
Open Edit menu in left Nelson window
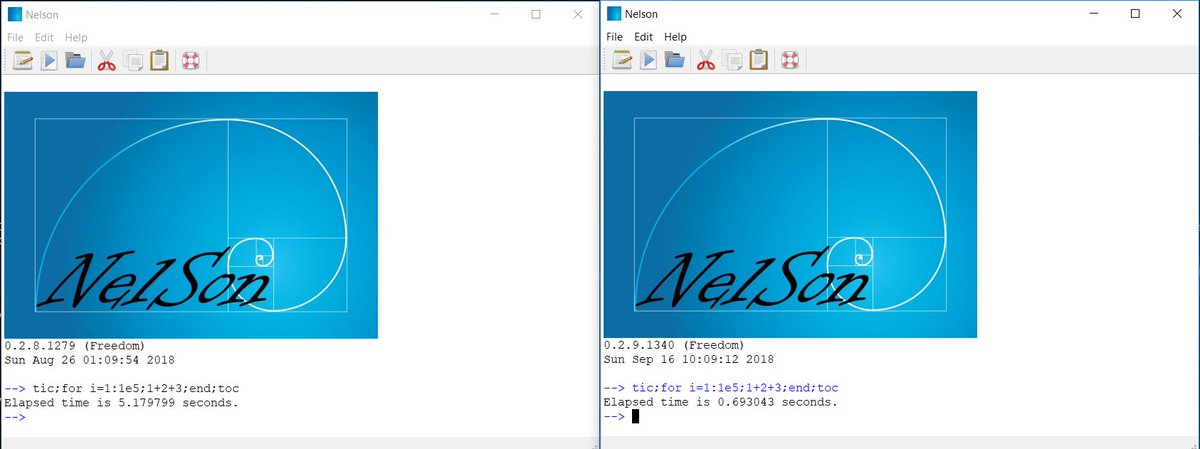point(44,37)
